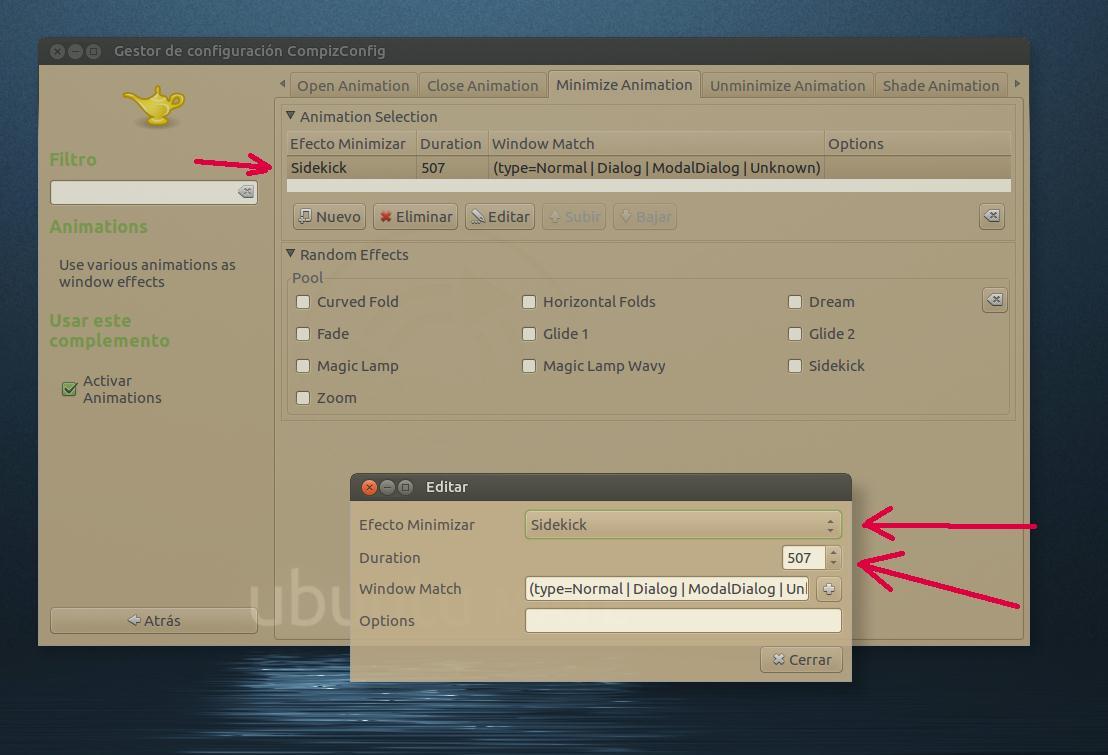
Task: Click the Options column header
Action: pyautogui.click(x=918, y=144)
